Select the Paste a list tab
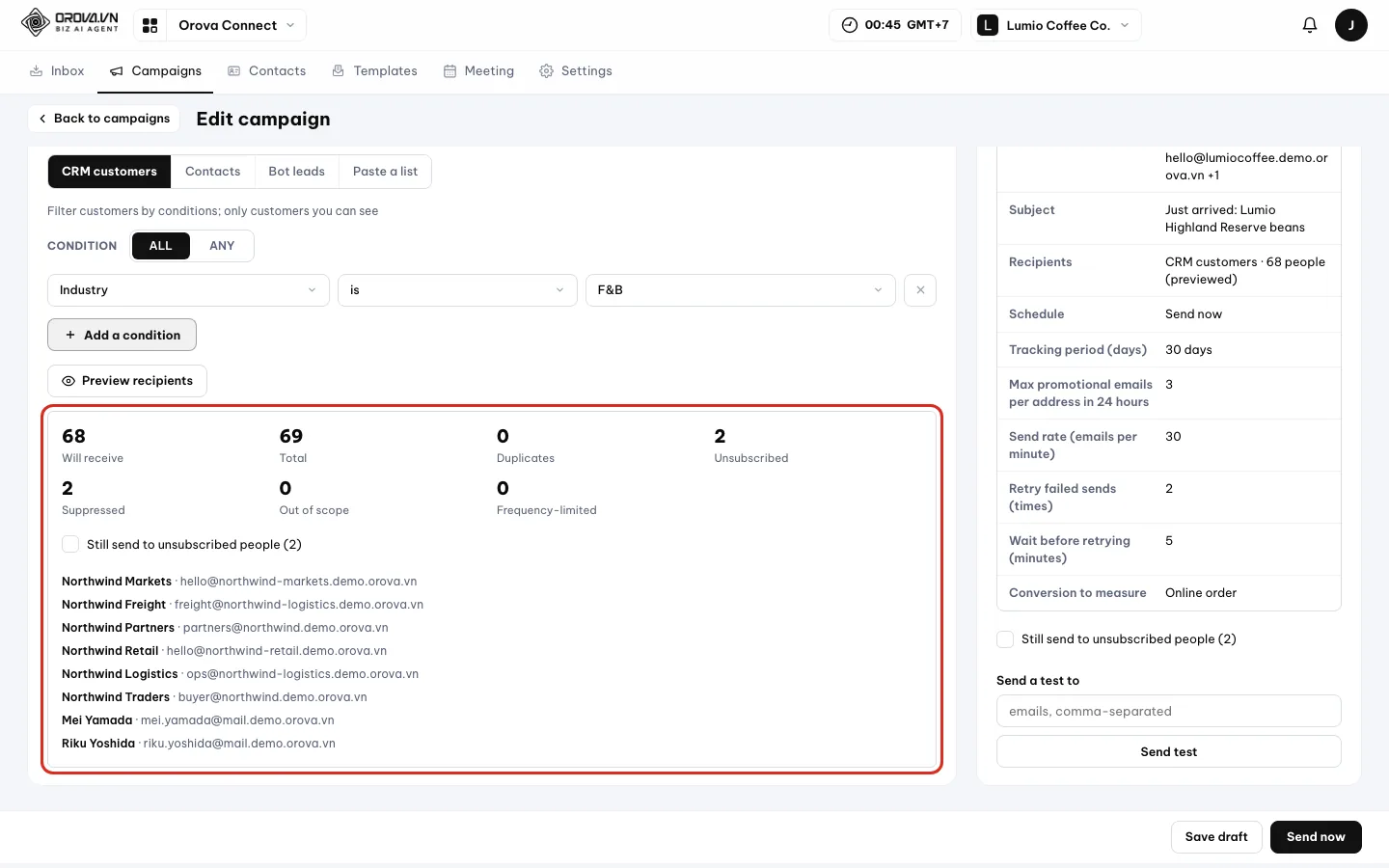The image size is (1389, 868). [x=385, y=172]
